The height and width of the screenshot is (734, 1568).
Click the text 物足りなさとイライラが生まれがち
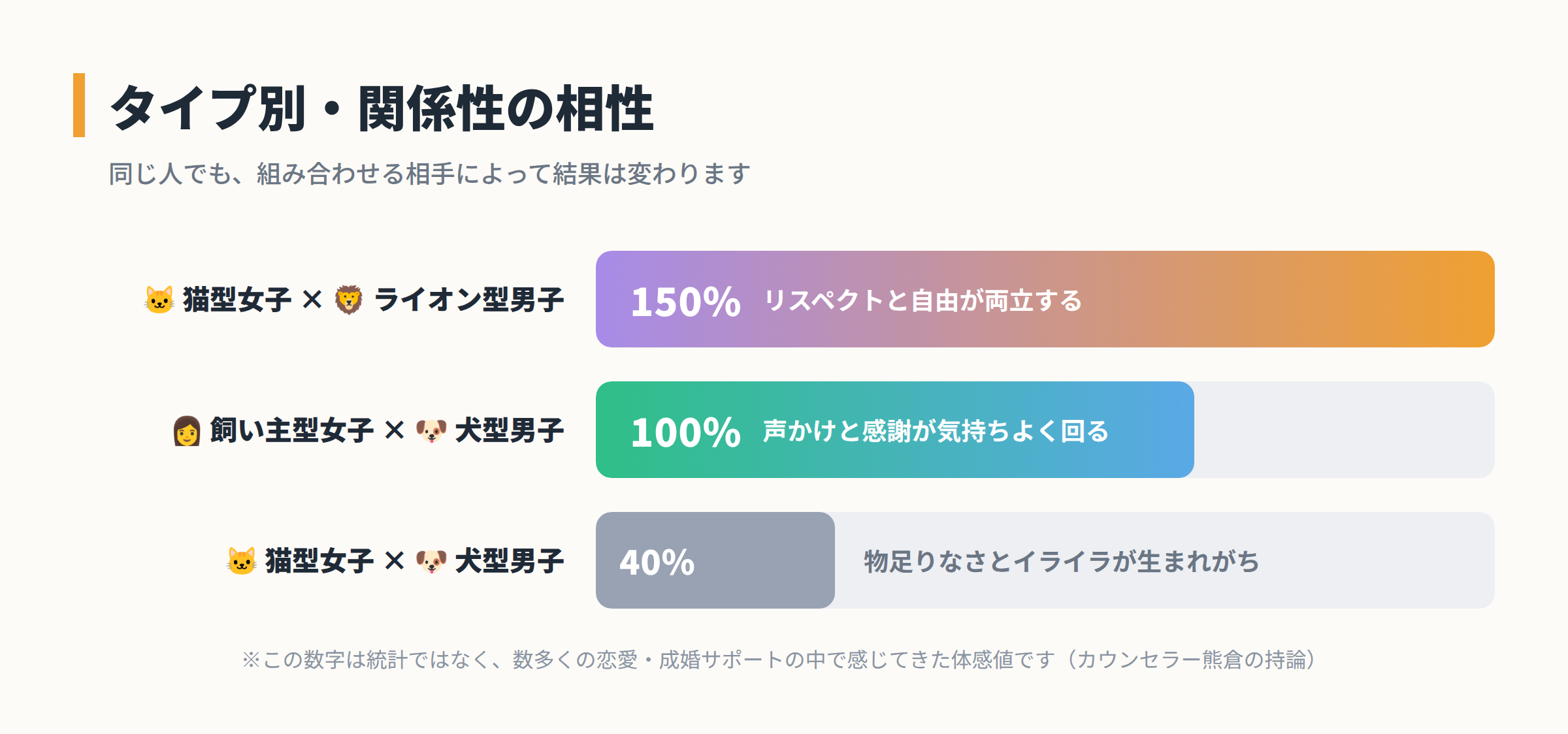coord(1062,562)
